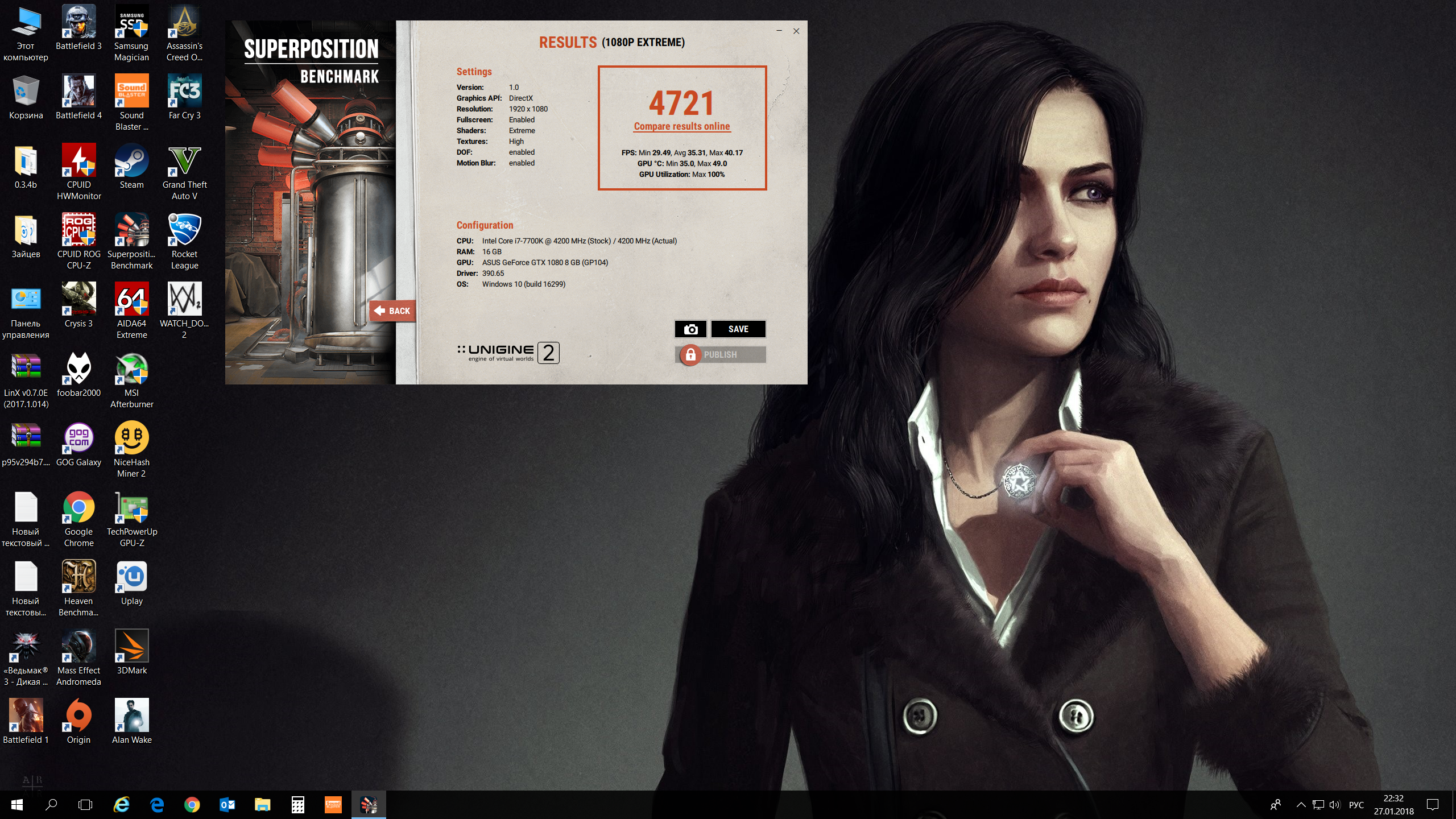Open the action center notifications panel

(x=1432, y=804)
